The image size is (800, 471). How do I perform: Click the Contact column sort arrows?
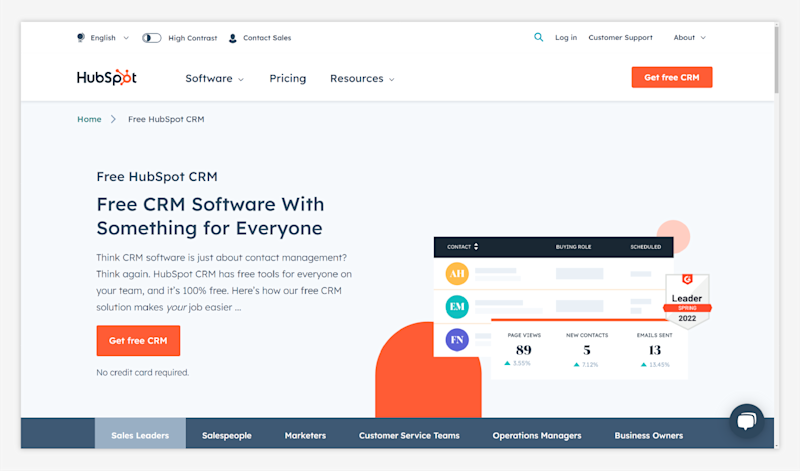point(476,246)
